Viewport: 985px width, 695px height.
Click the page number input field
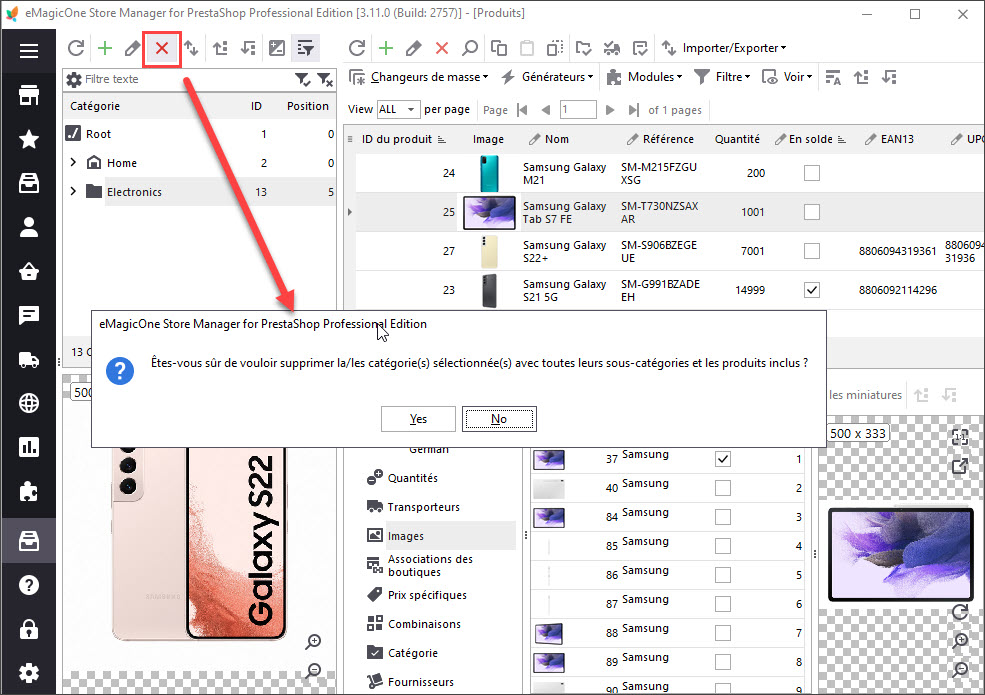[x=577, y=109]
